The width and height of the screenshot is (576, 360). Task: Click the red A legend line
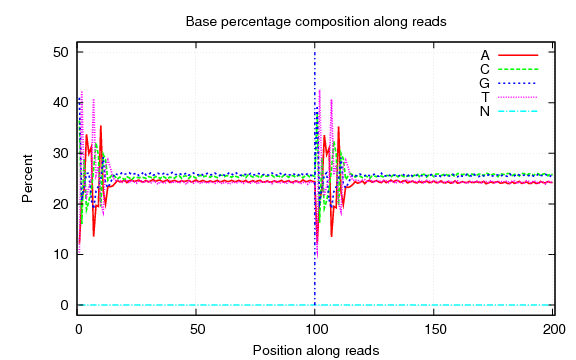pyautogui.click(x=518, y=55)
